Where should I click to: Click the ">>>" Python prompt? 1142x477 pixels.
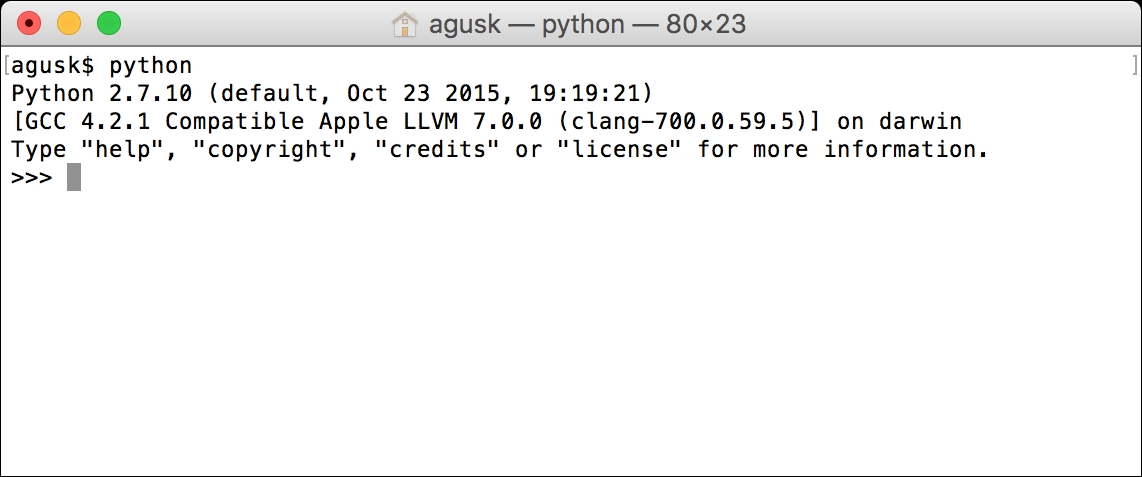[x=32, y=177]
